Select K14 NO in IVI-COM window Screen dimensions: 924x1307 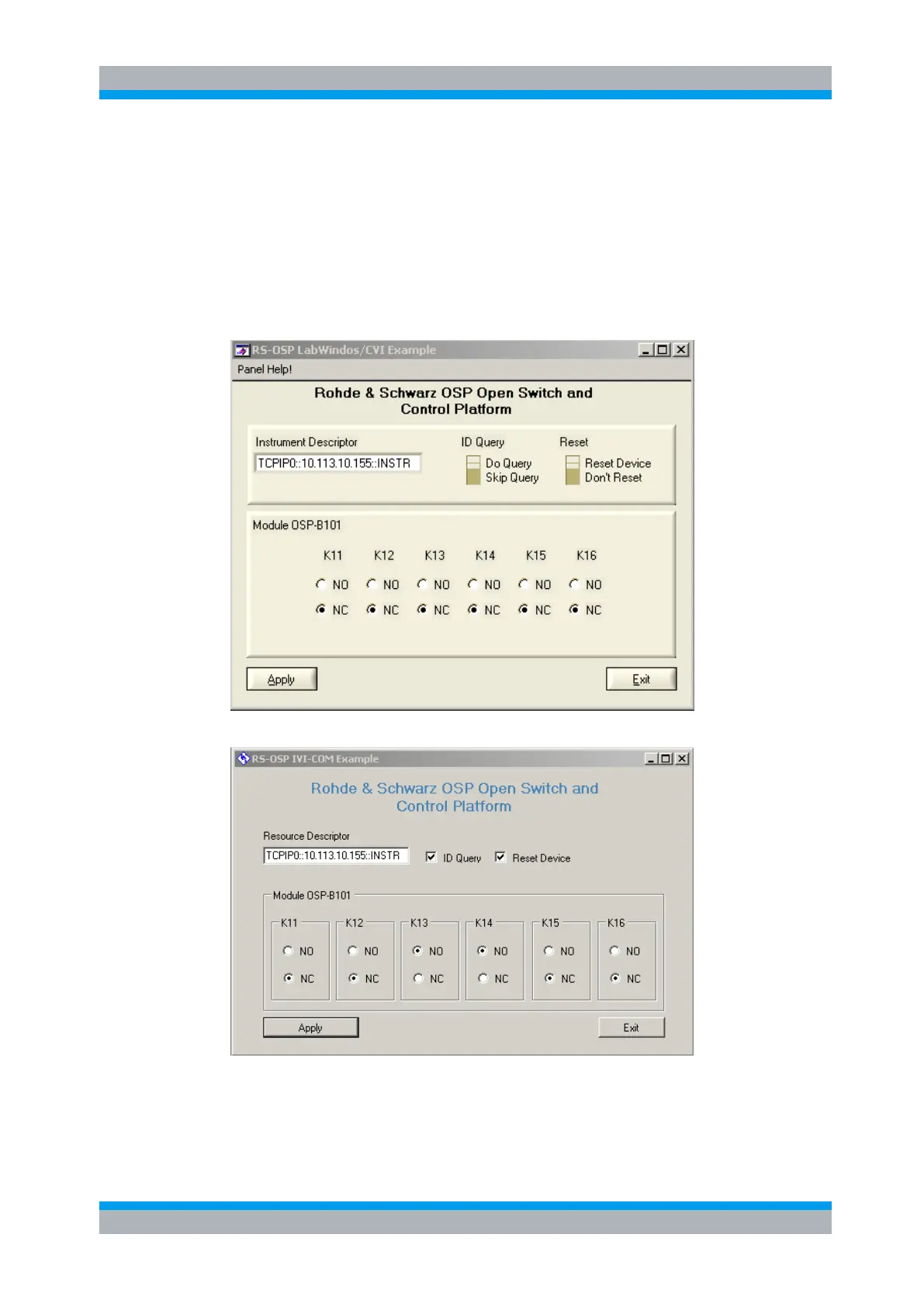pos(483,951)
